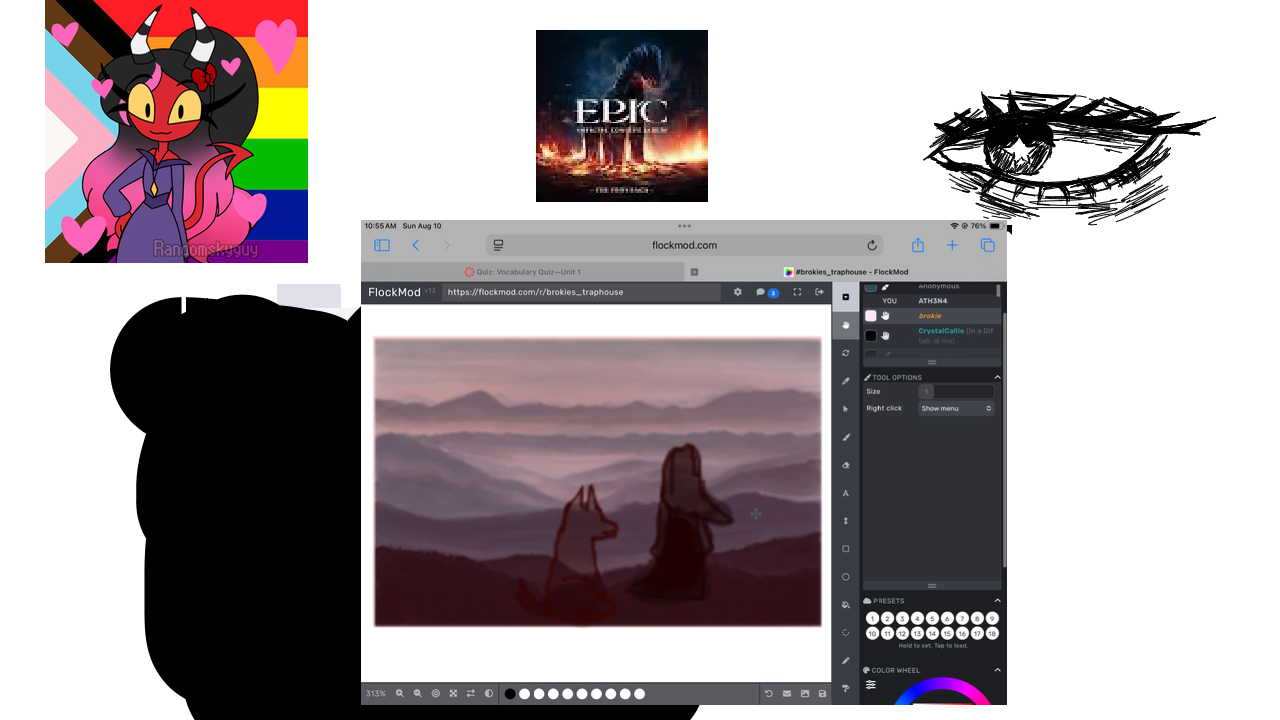Click the fit-to-screen arrows icon
The image size is (1280, 720).
point(453,693)
